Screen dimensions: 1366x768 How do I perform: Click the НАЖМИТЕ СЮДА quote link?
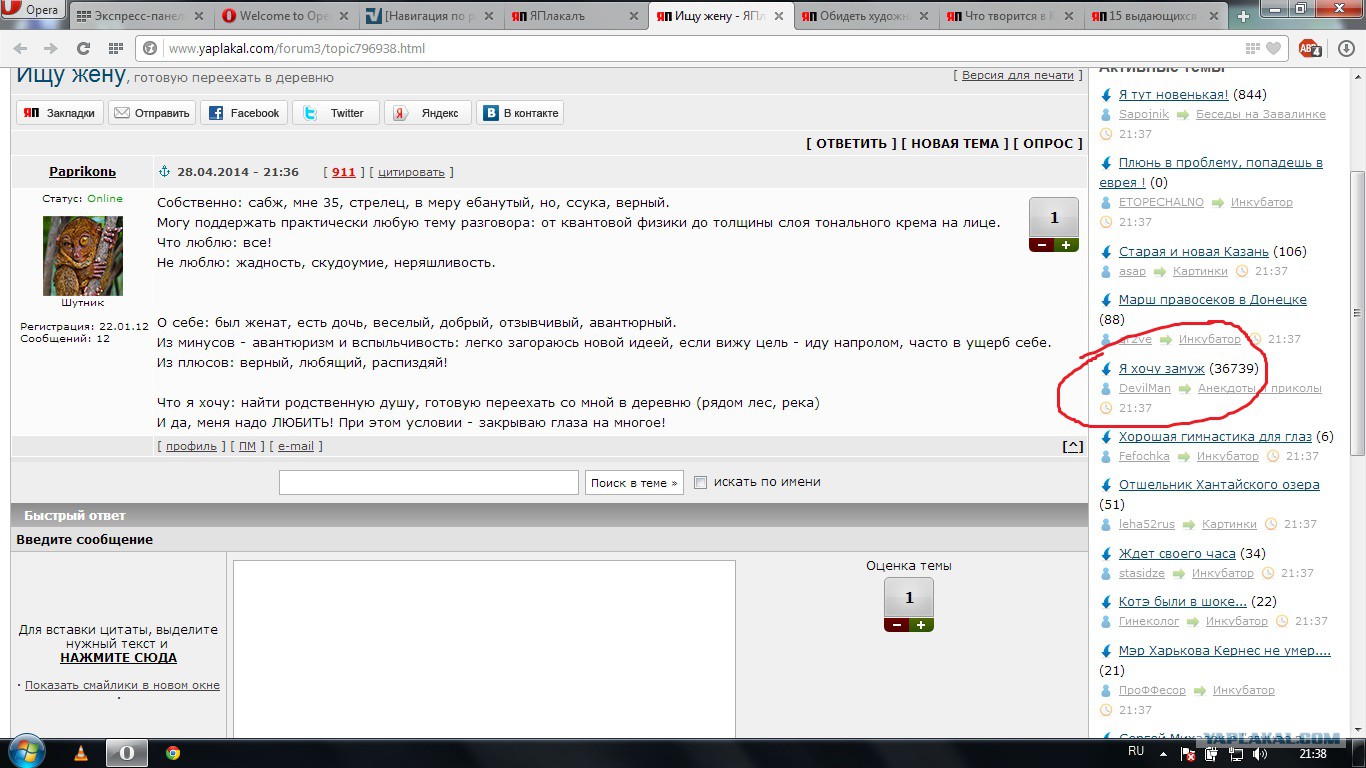point(118,658)
